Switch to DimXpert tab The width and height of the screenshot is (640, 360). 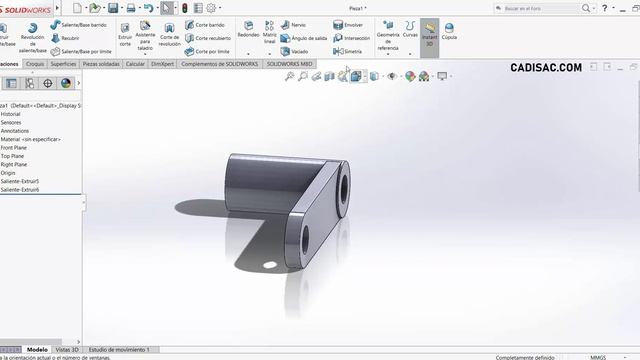tap(162, 64)
